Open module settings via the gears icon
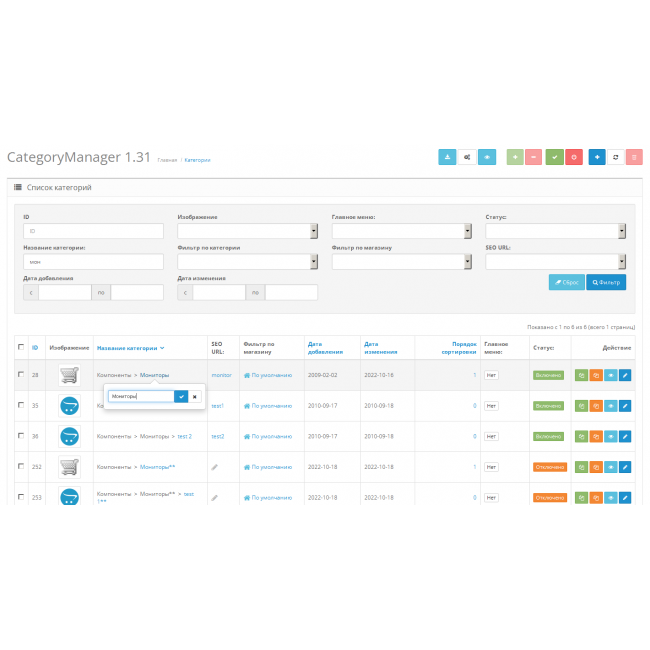The height and width of the screenshot is (650, 650). click(x=467, y=157)
